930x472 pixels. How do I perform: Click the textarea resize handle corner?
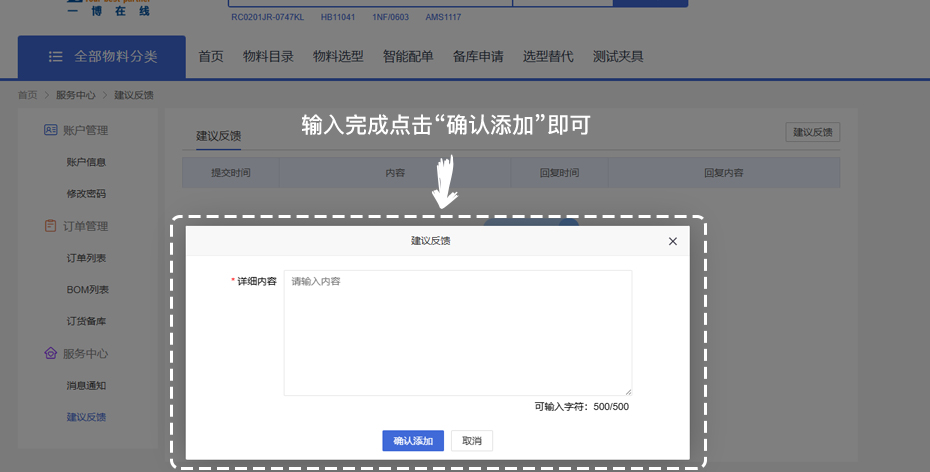pos(628,392)
